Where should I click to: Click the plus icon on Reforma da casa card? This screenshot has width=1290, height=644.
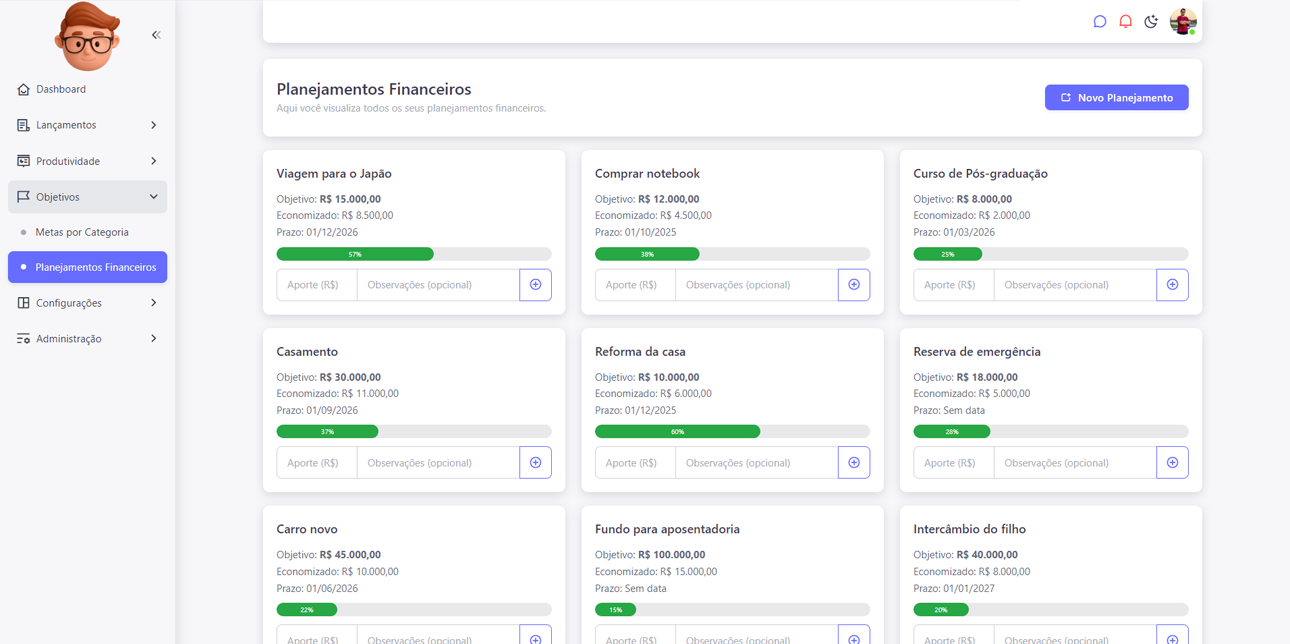coord(853,463)
